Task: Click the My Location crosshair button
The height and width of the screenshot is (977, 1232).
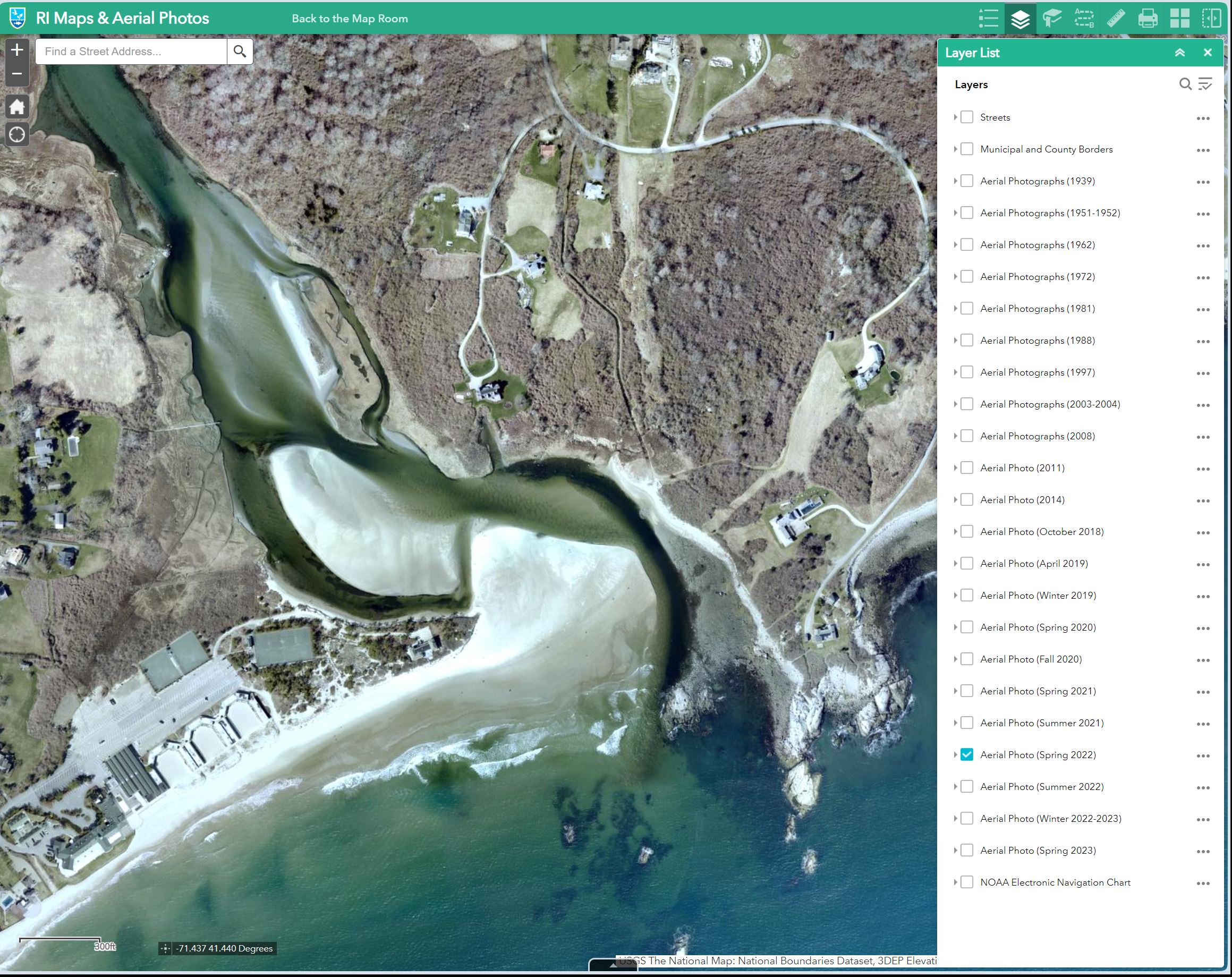Action: (16, 134)
